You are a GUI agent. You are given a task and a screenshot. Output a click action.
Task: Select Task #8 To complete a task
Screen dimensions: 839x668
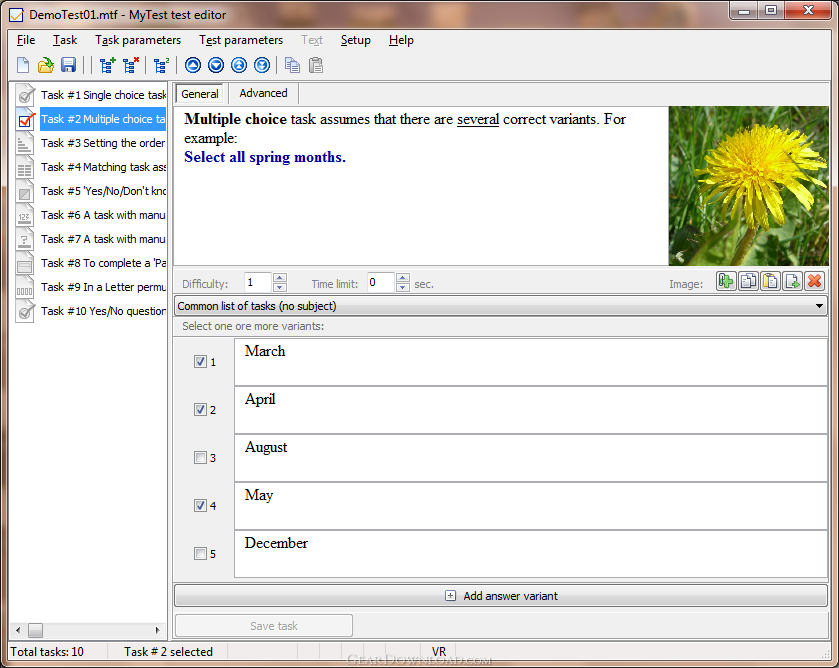(x=103, y=263)
